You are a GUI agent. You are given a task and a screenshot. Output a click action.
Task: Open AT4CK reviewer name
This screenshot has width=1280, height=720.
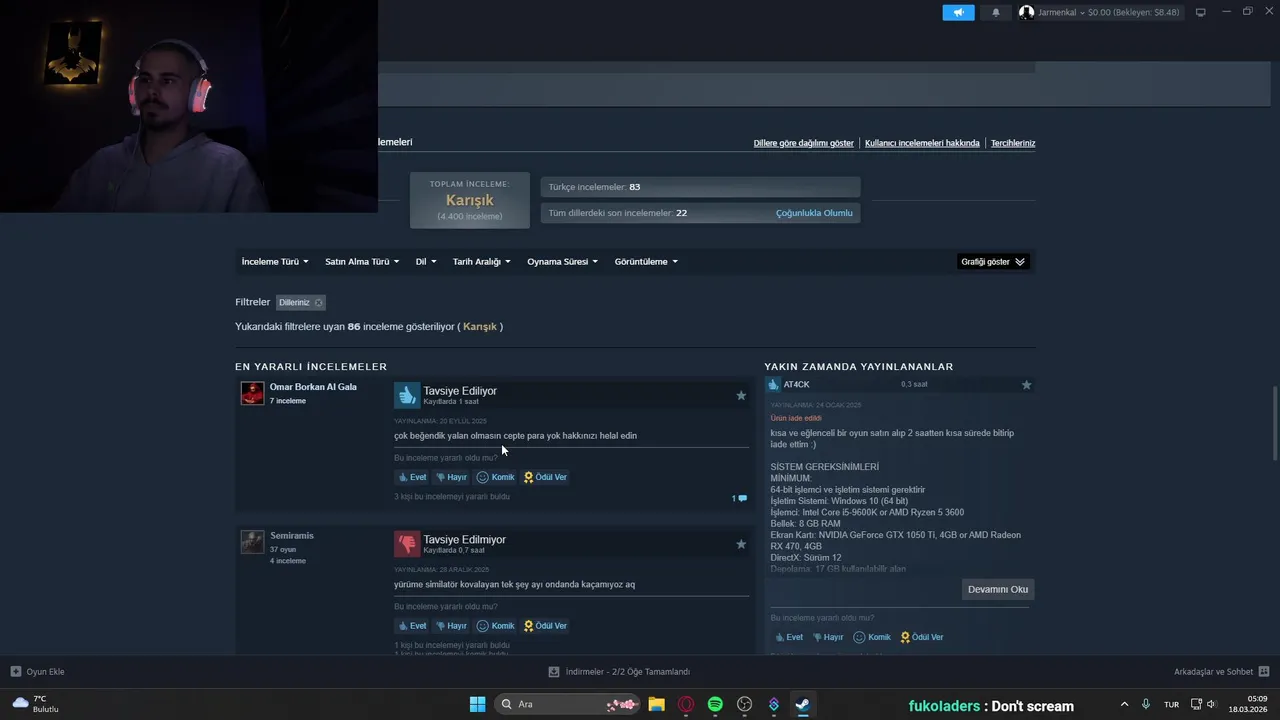[797, 385]
